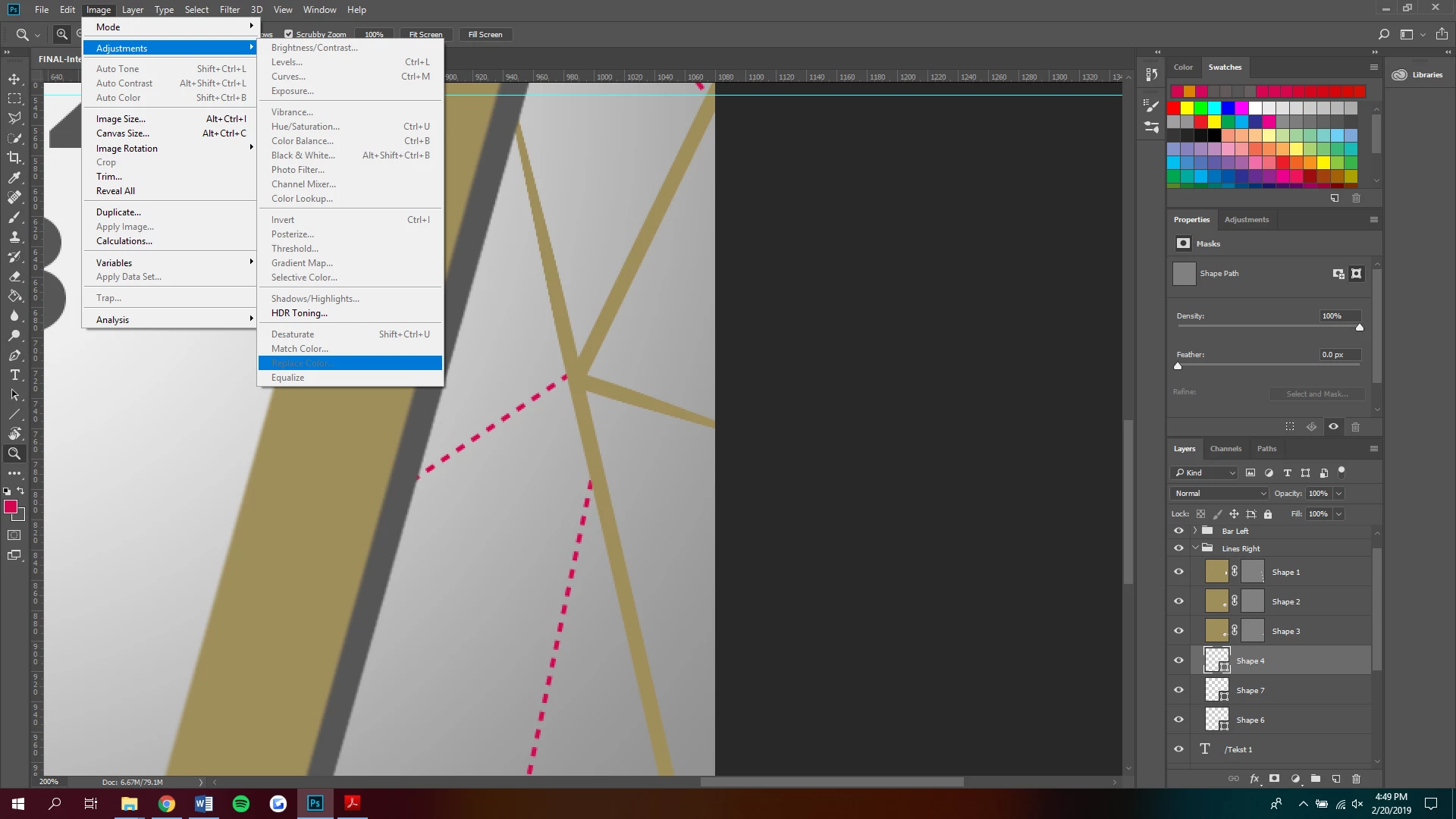Screen dimensions: 1456x819
Task: Toggle the Scrubby Zoom checkbox
Action: pyautogui.click(x=288, y=34)
